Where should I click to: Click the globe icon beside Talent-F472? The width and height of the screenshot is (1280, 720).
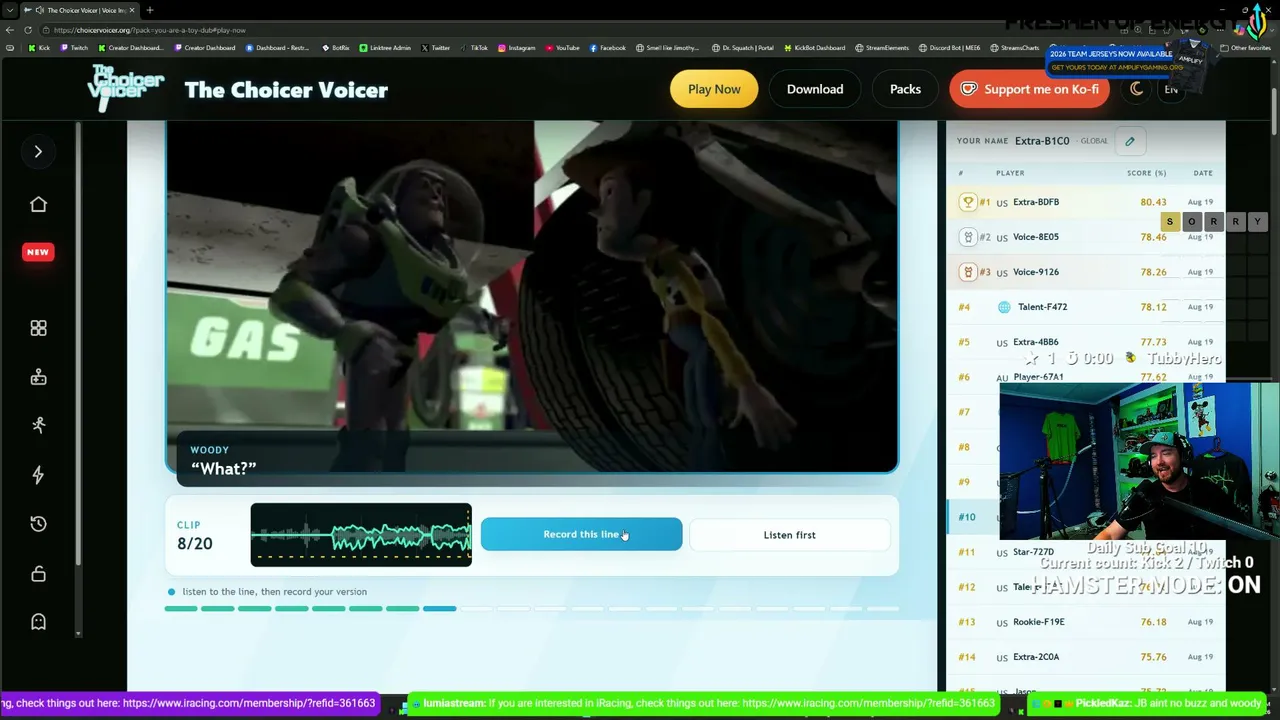(1004, 307)
